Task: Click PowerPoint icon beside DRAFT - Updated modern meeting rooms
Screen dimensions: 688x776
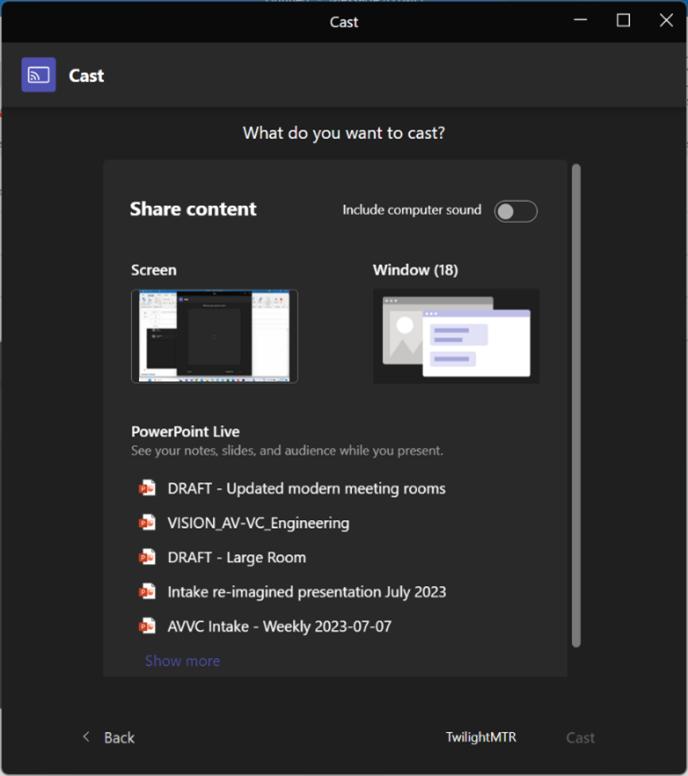Action: 148,489
